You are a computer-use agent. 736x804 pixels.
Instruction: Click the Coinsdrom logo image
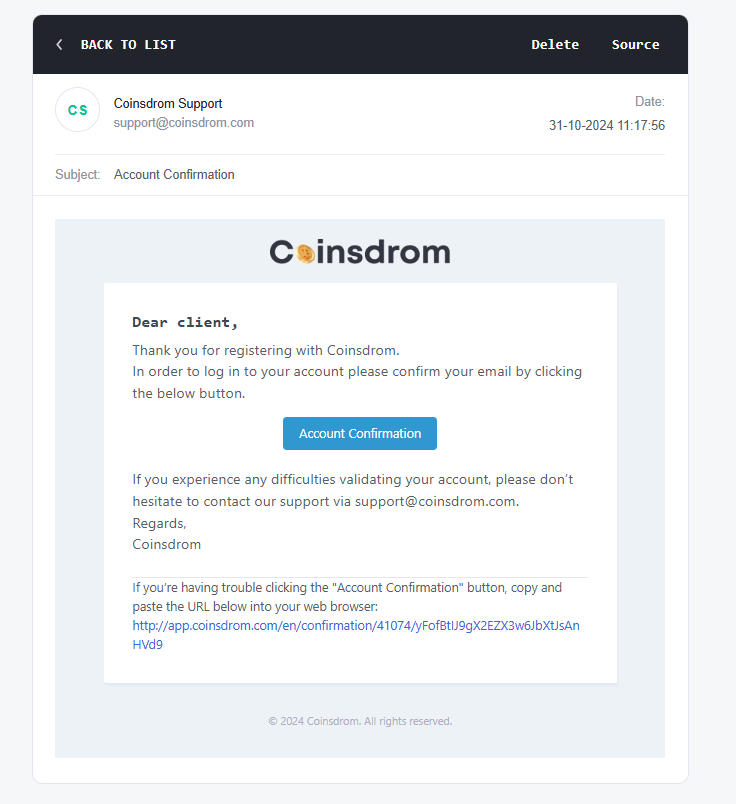(360, 252)
